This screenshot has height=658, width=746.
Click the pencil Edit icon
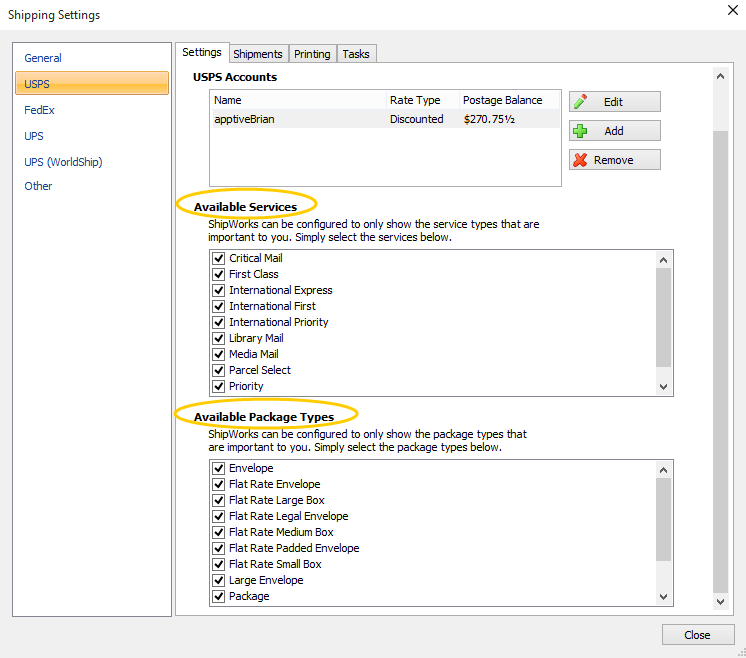[x=580, y=102]
